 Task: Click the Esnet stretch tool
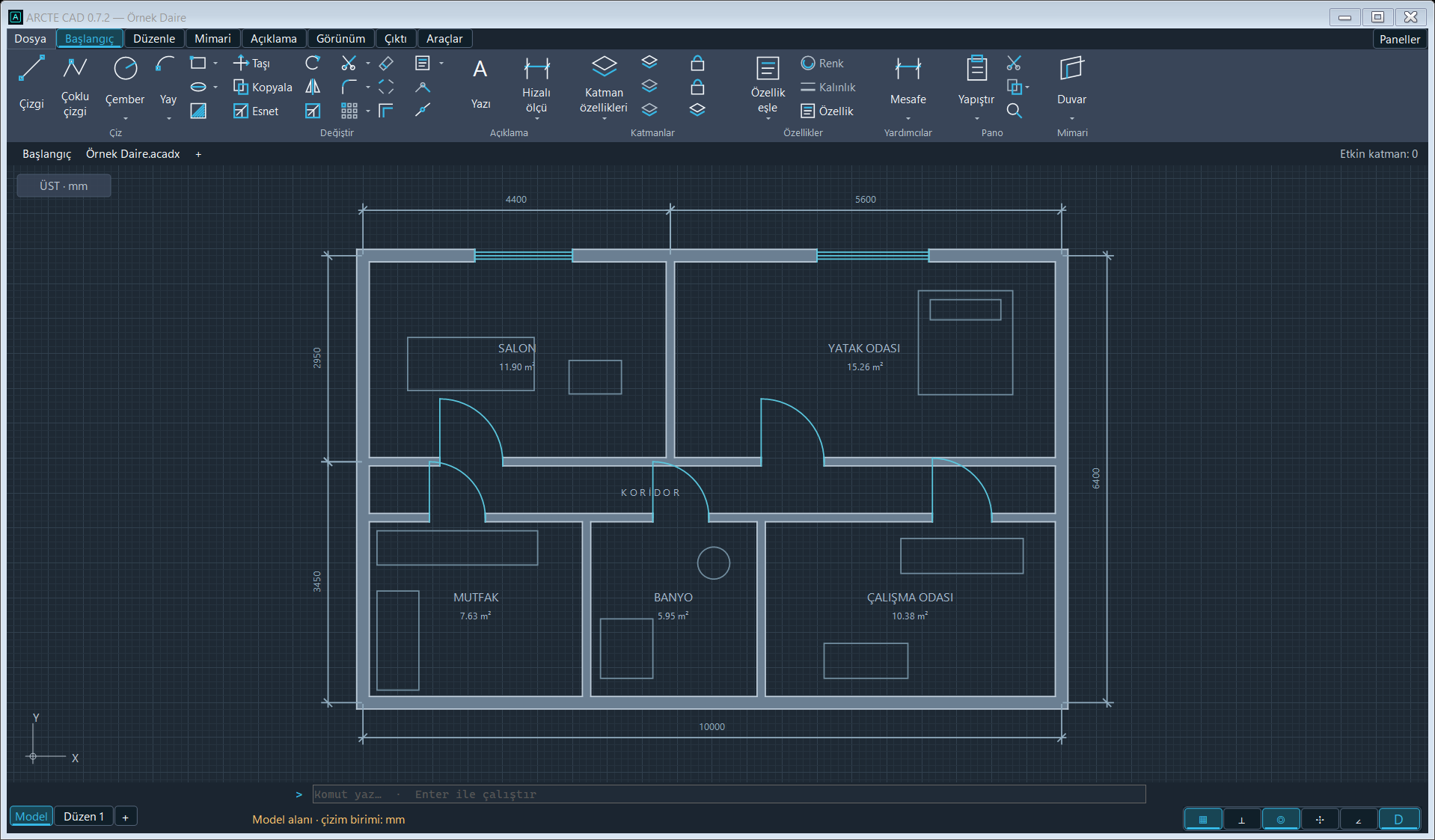tap(256, 111)
